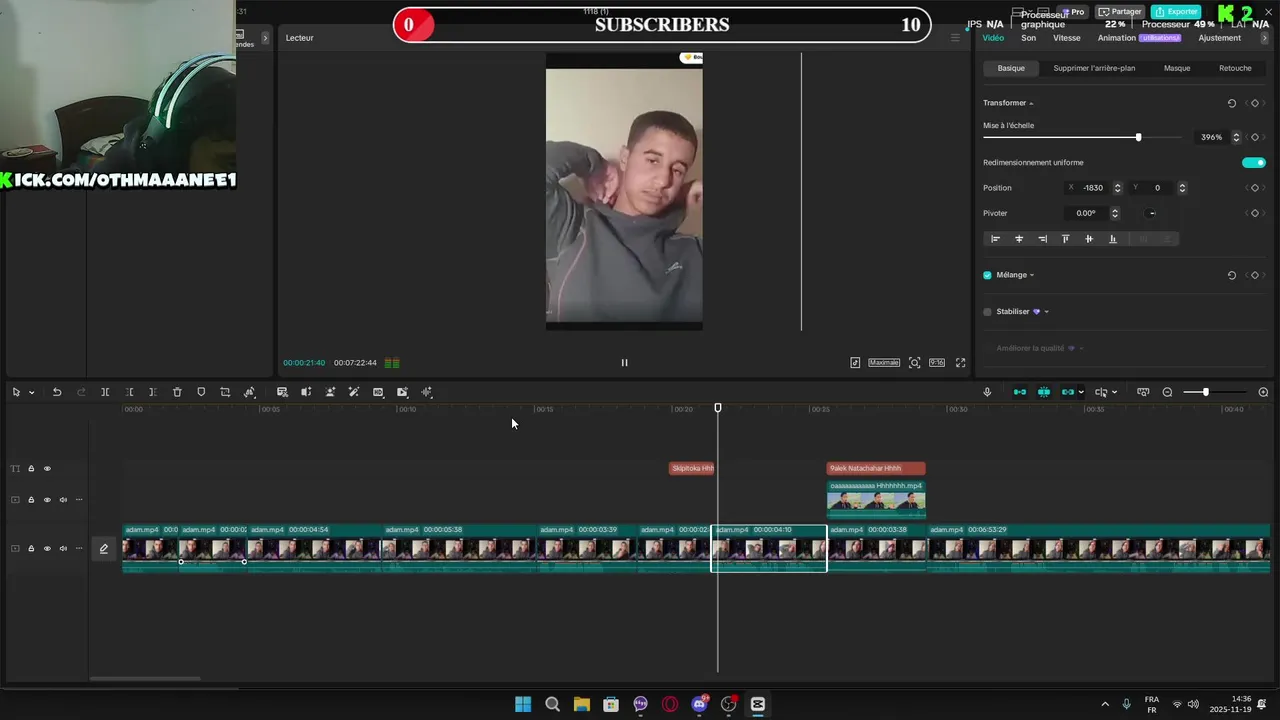
Task: Click the timeline zoom slider handle
Action: (1205, 392)
